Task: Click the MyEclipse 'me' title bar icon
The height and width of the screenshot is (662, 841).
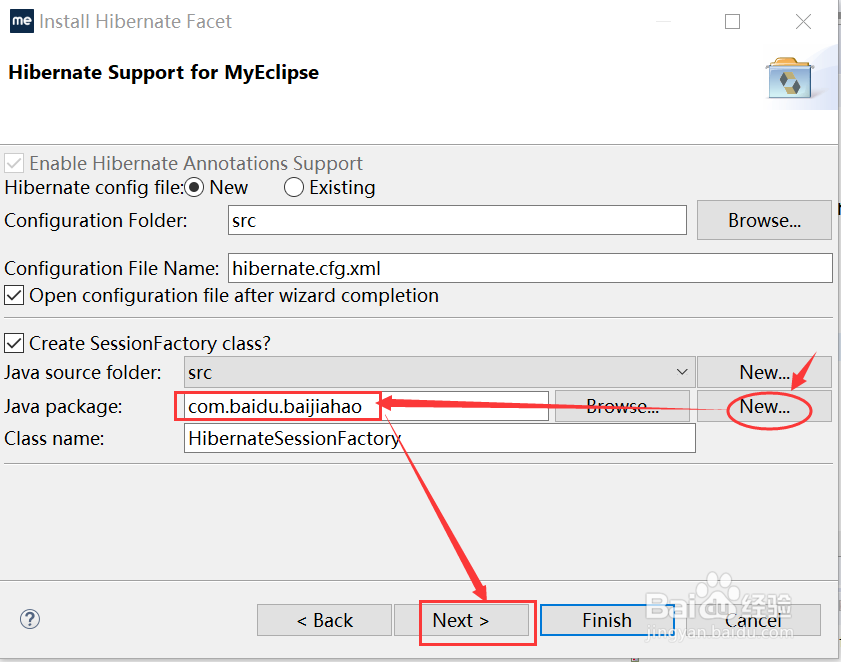Action: [x=20, y=21]
